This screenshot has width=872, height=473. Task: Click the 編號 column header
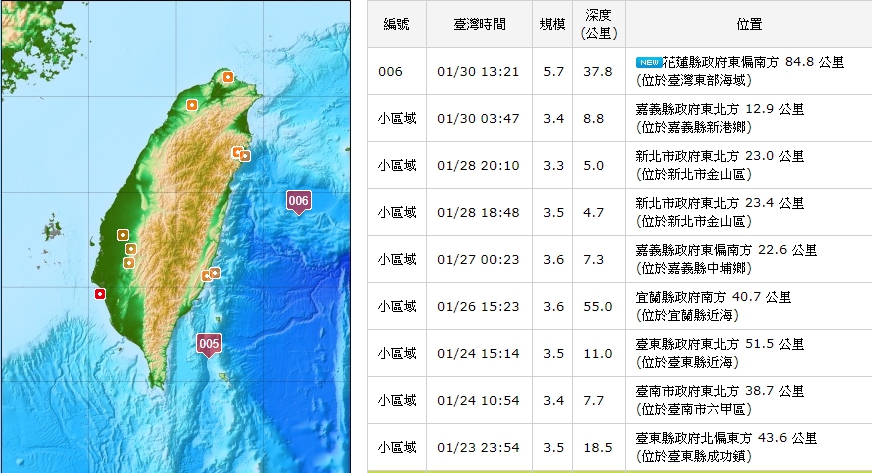pos(397,24)
